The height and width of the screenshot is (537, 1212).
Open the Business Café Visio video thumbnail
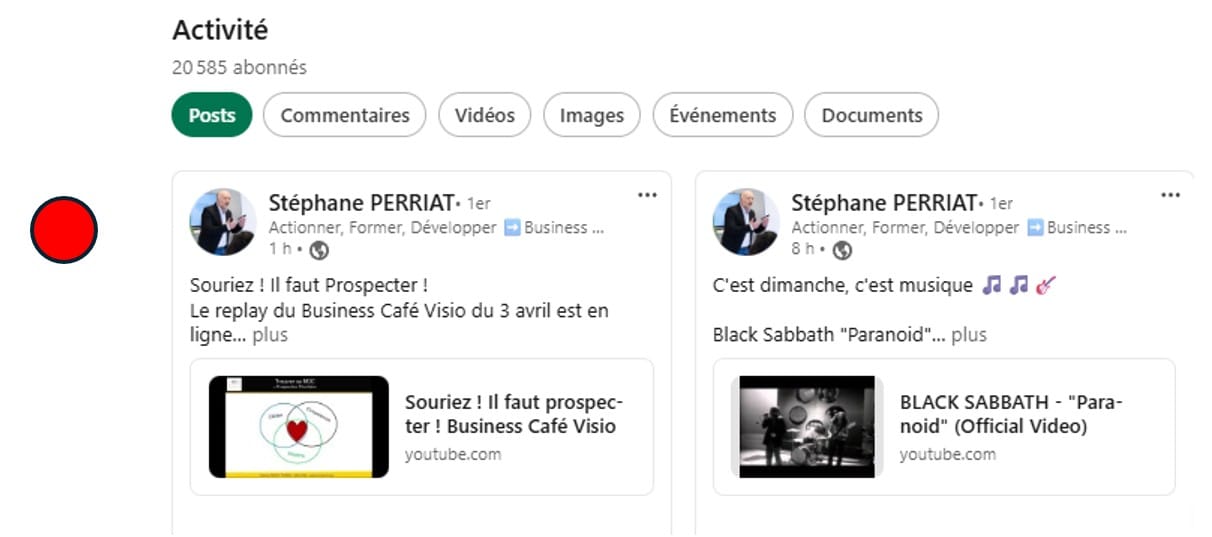298,427
